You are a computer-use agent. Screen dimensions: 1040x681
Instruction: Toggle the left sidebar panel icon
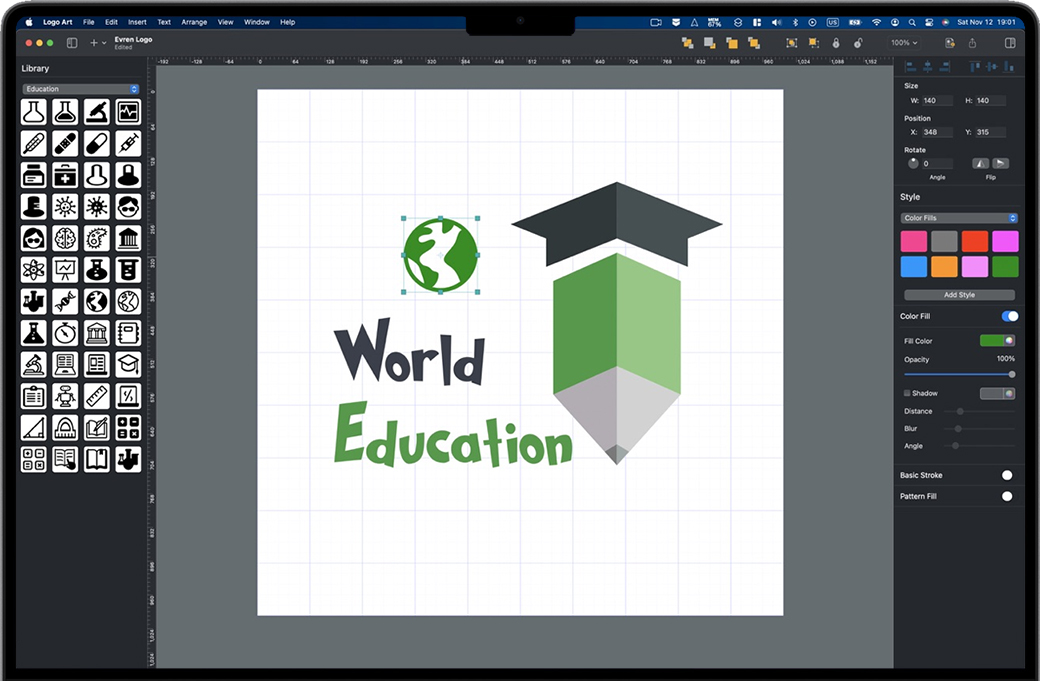(72, 43)
